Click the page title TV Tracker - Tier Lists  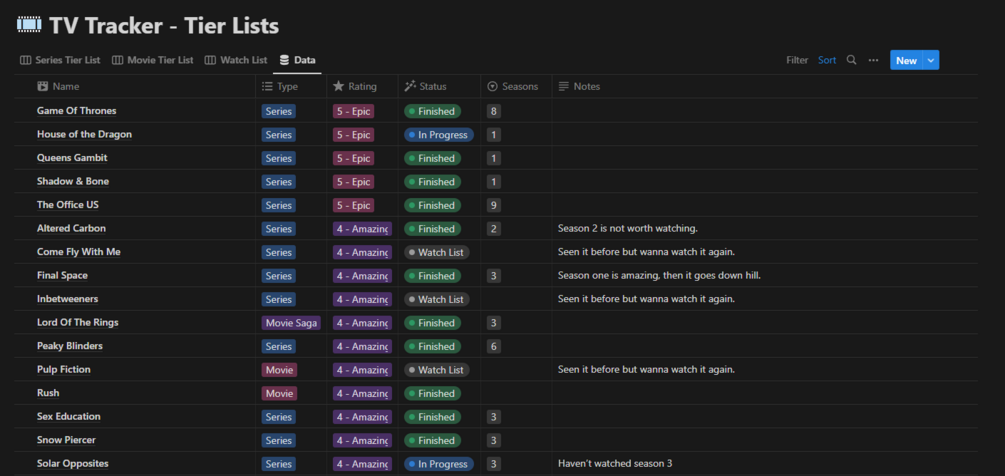(164, 26)
